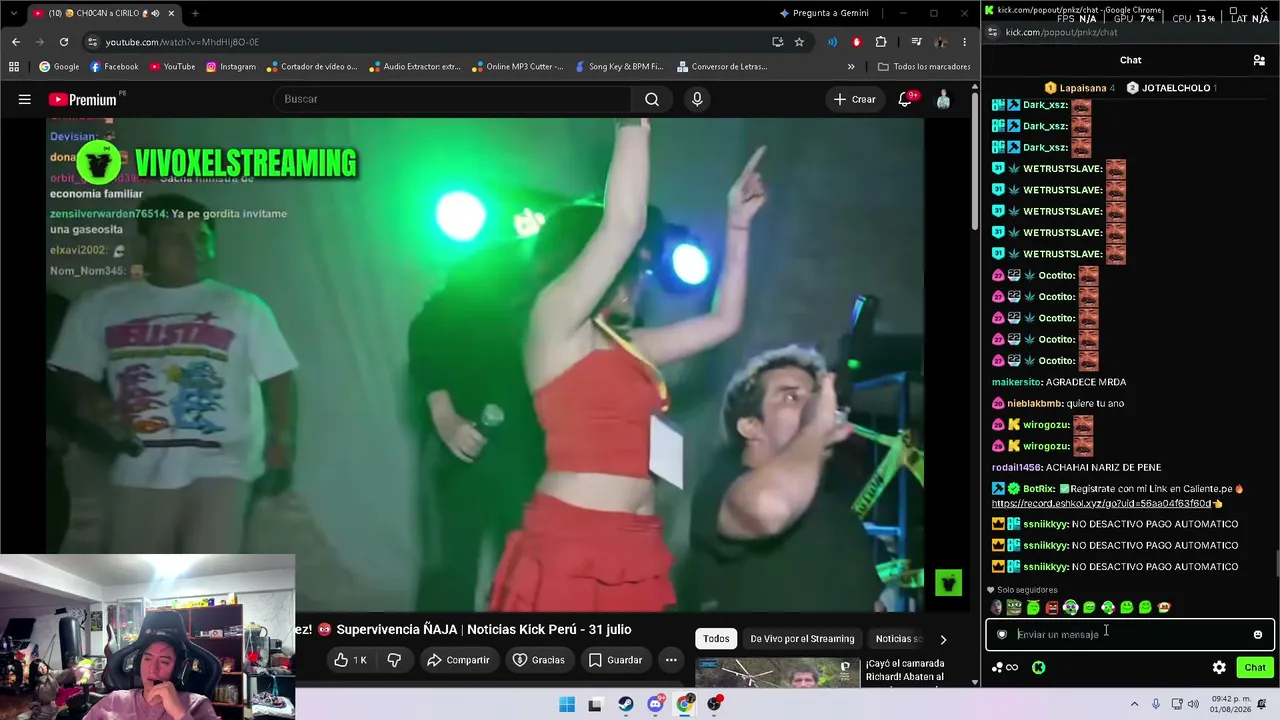Bookmark this page with the star icon
The image size is (1280, 720).
coord(799,42)
